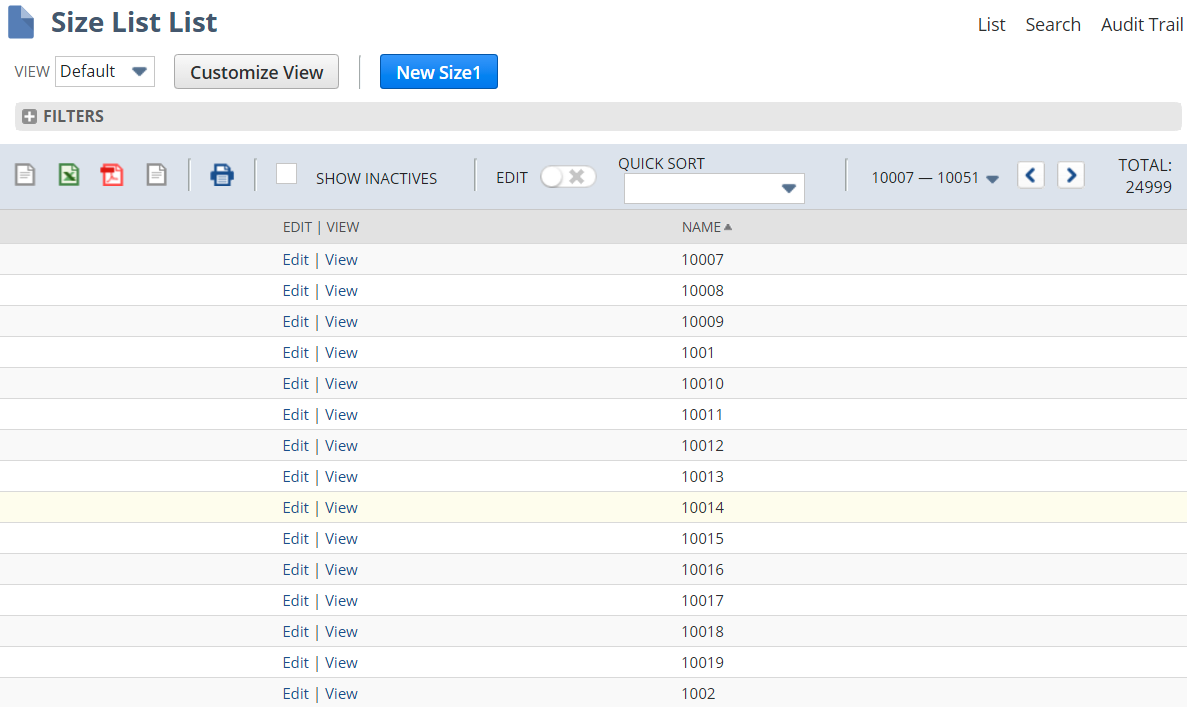
Task: Click the Size List List title
Action: tap(134, 23)
